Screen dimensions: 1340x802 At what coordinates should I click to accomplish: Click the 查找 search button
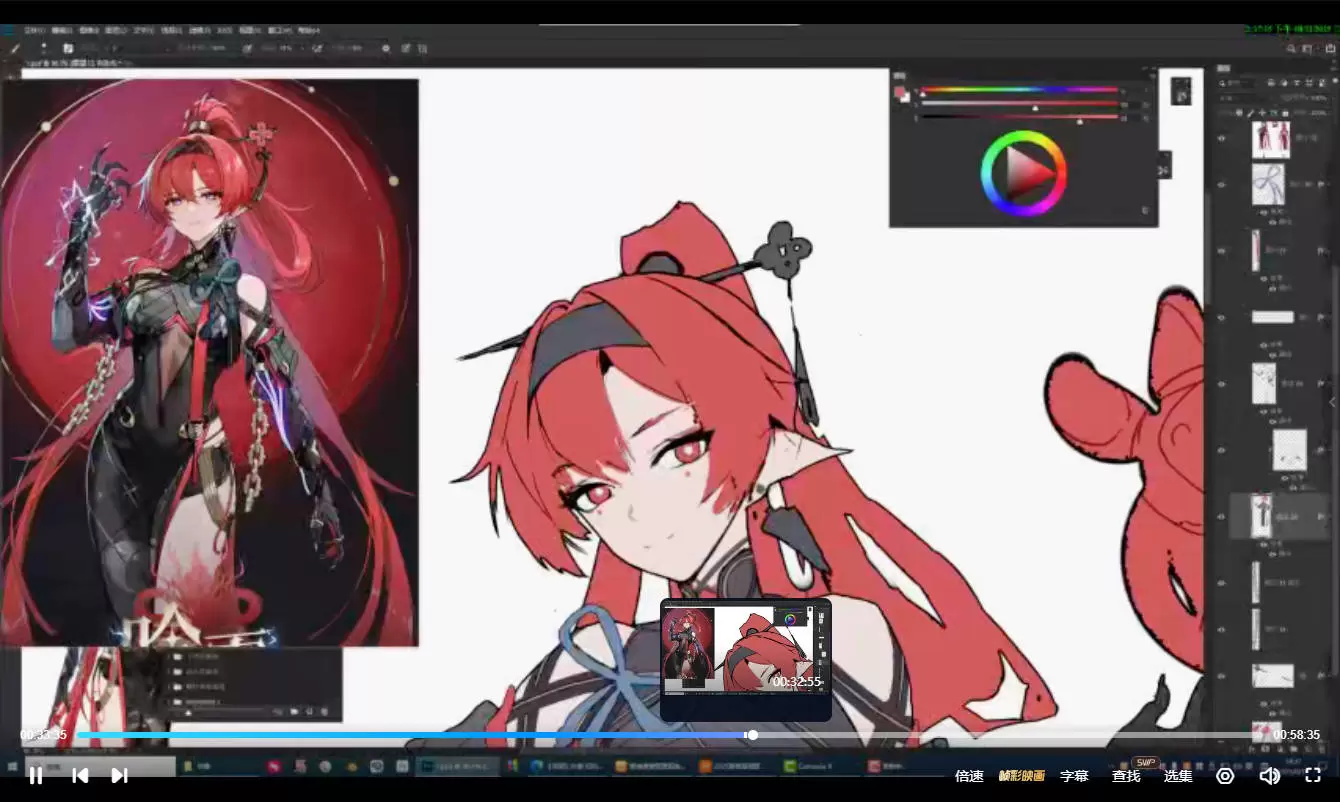pyautogui.click(x=1126, y=776)
